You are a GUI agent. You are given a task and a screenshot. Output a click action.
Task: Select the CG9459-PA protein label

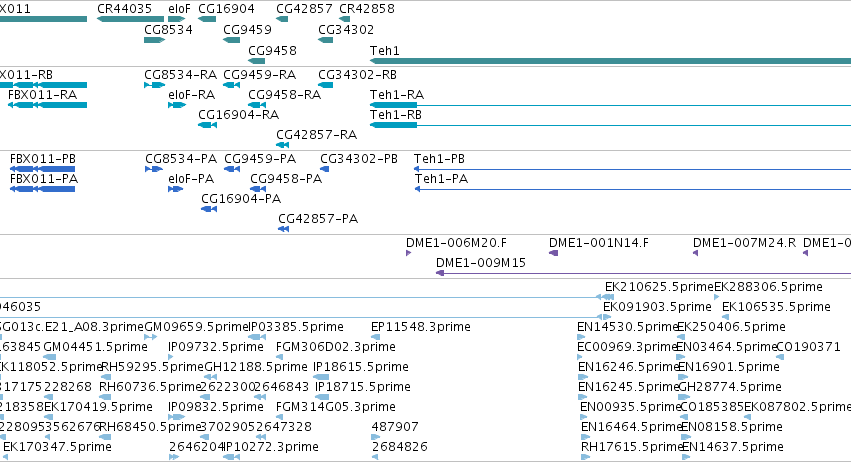[260, 159]
